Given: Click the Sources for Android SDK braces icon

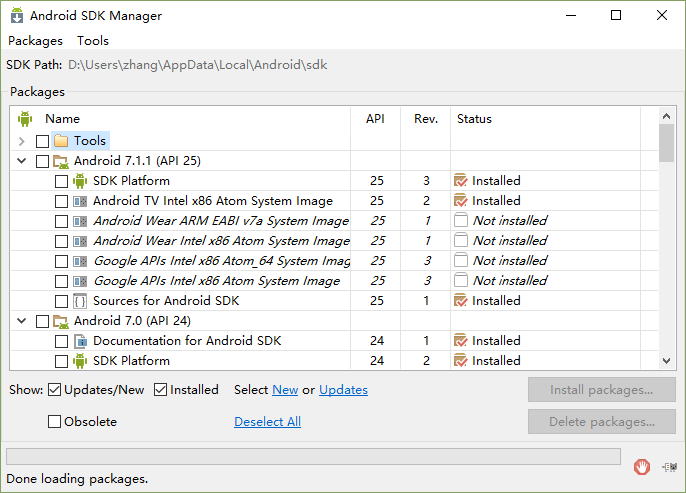Looking at the screenshot, I should [80, 301].
